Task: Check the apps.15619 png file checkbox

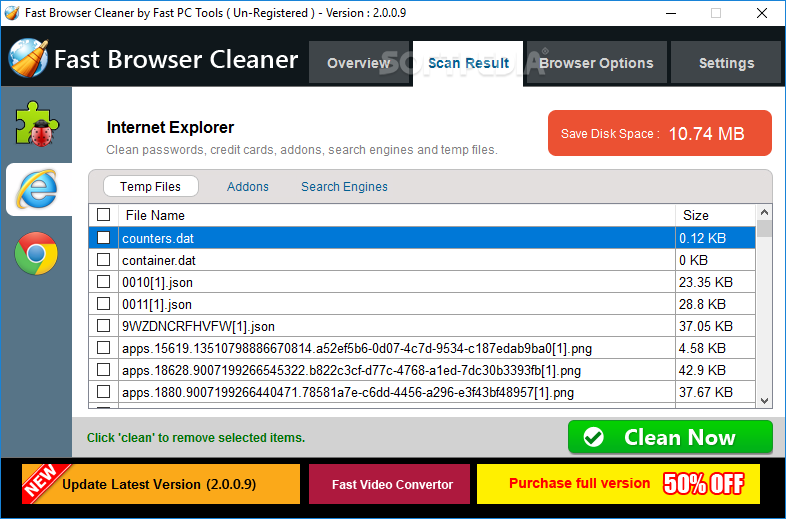Action: coord(103,348)
